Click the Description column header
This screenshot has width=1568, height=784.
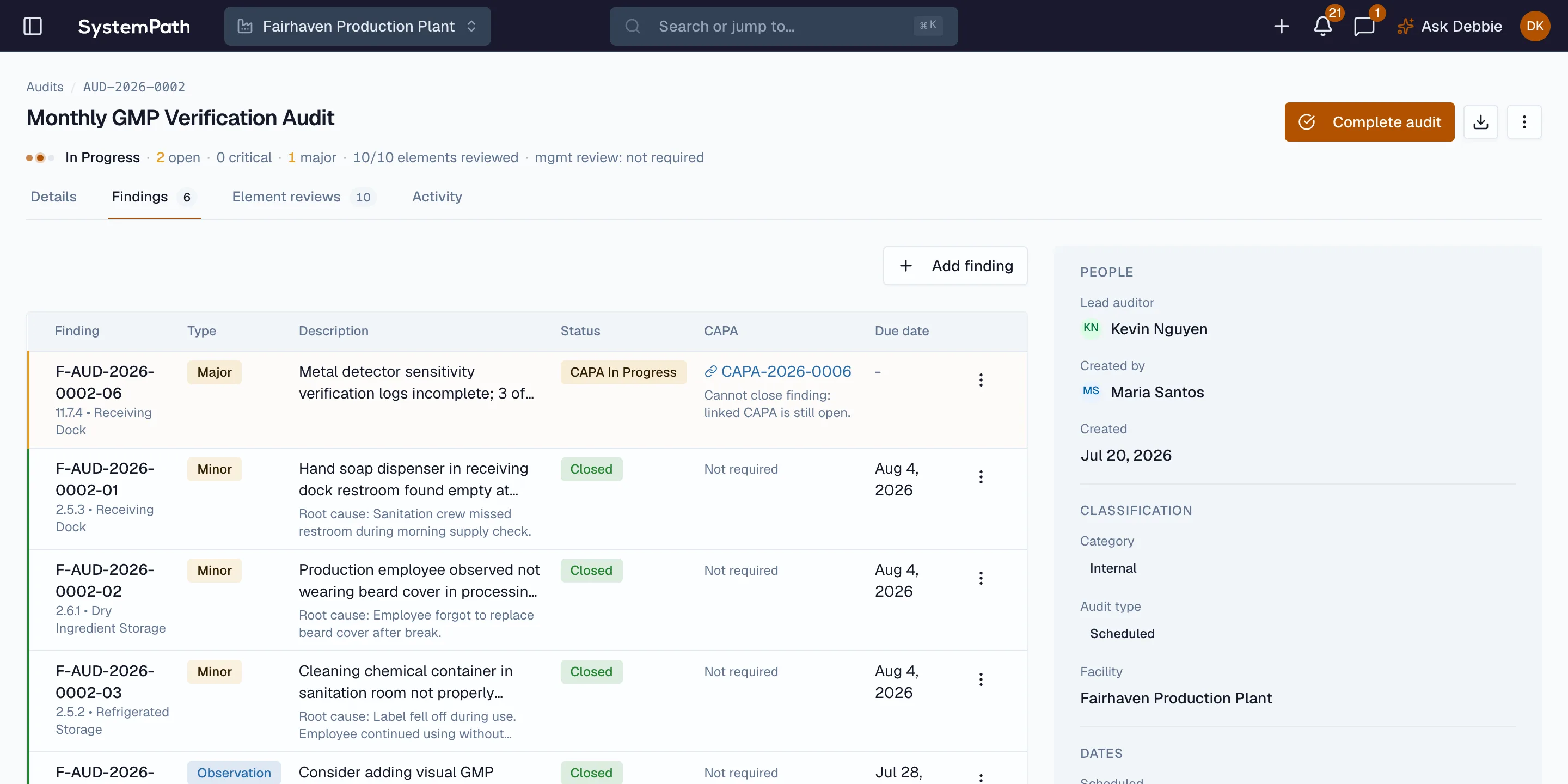334,330
